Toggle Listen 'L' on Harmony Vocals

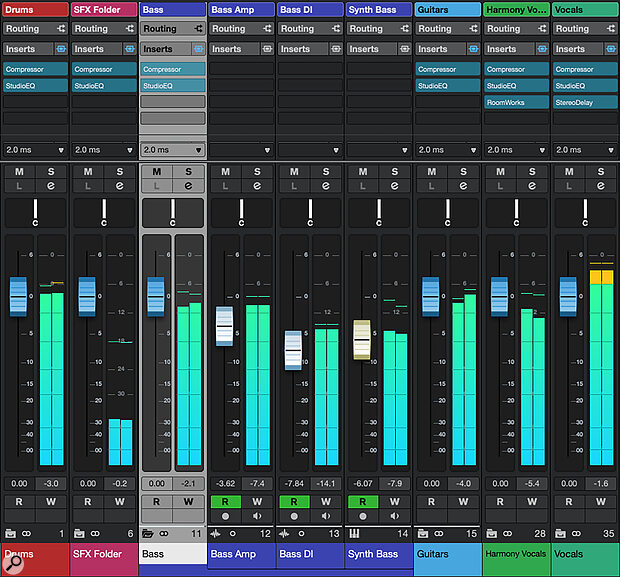[500, 186]
